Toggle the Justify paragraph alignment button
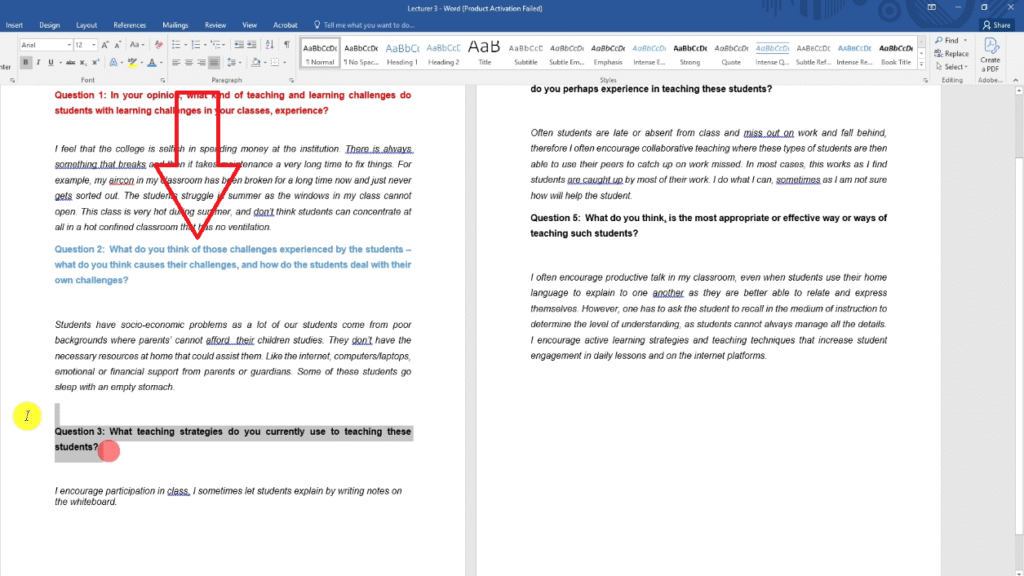The width and height of the screenshot is (1024, 576). point(214,62)
